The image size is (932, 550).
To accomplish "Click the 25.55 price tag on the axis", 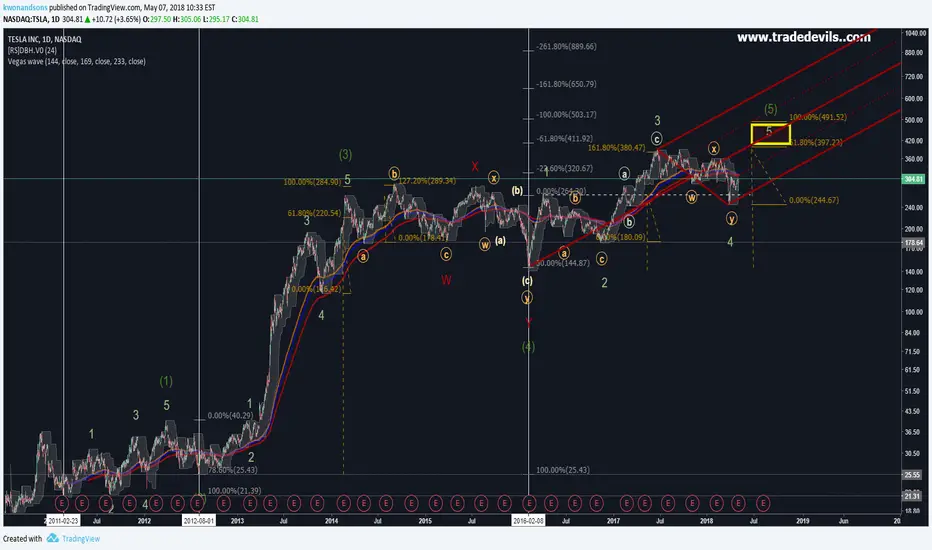I will [914, 475].
